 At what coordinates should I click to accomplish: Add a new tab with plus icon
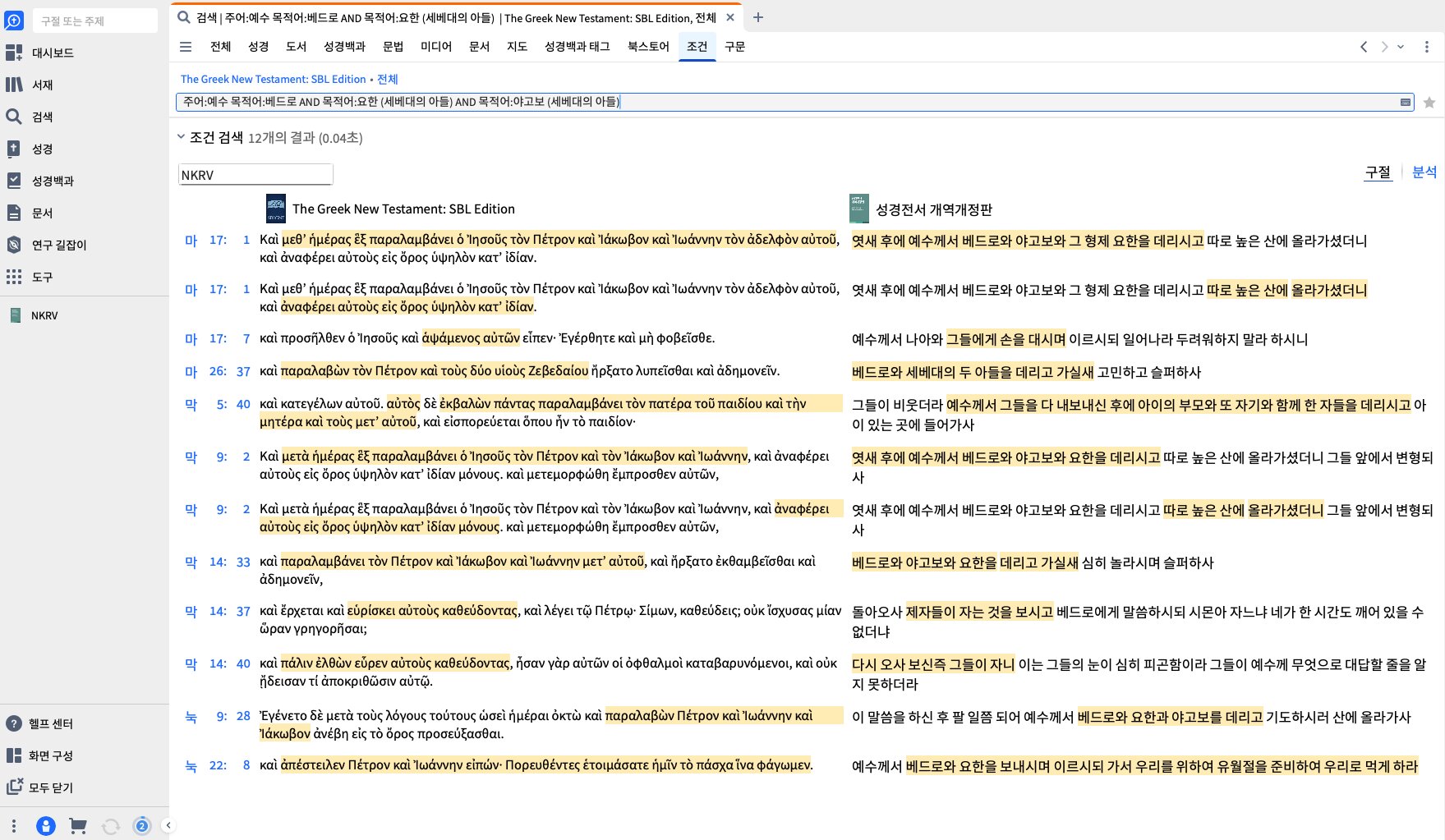click(x=758, y=17)
